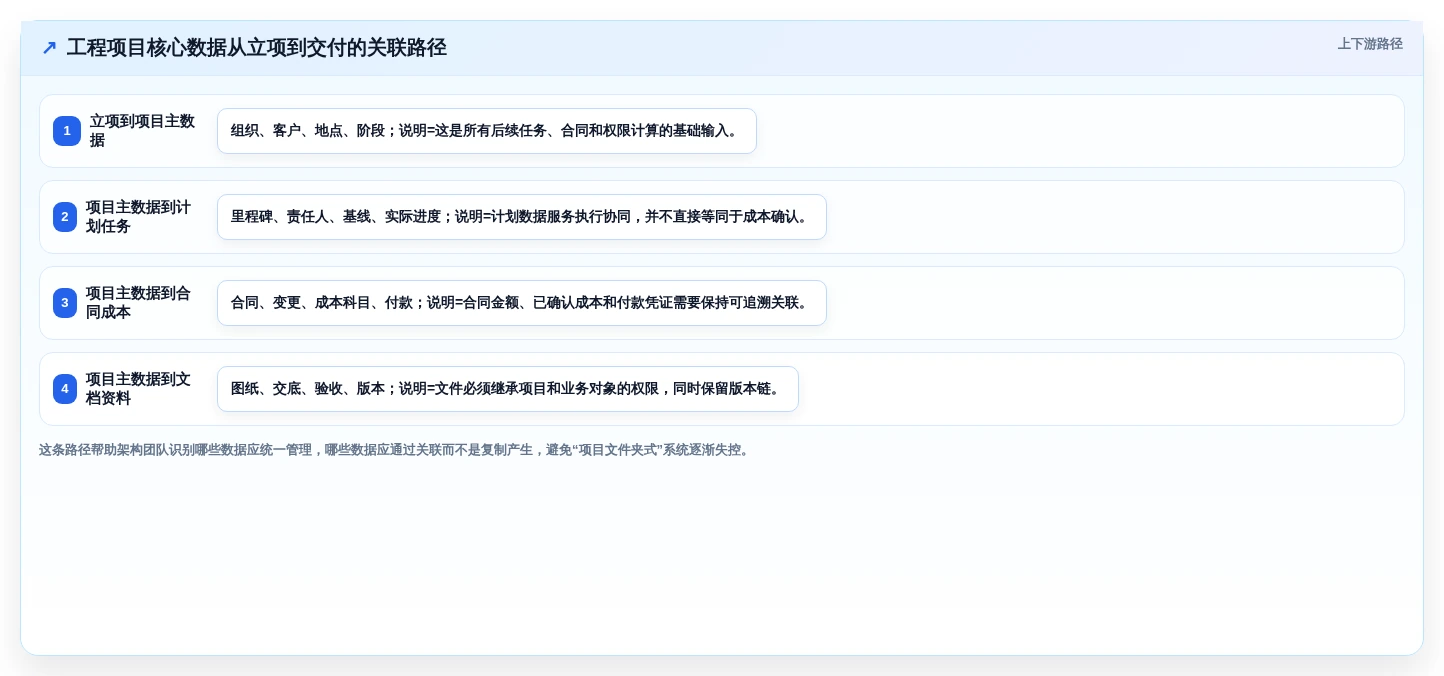
Task: Click the 里程碑、责任人、基线 description box
Action: [x=522, y=217]
